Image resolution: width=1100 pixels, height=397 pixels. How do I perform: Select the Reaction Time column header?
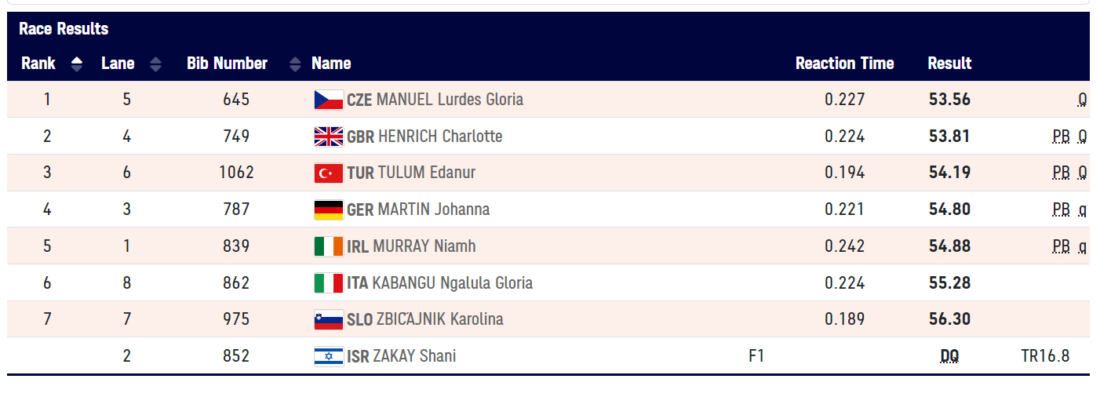845,63
